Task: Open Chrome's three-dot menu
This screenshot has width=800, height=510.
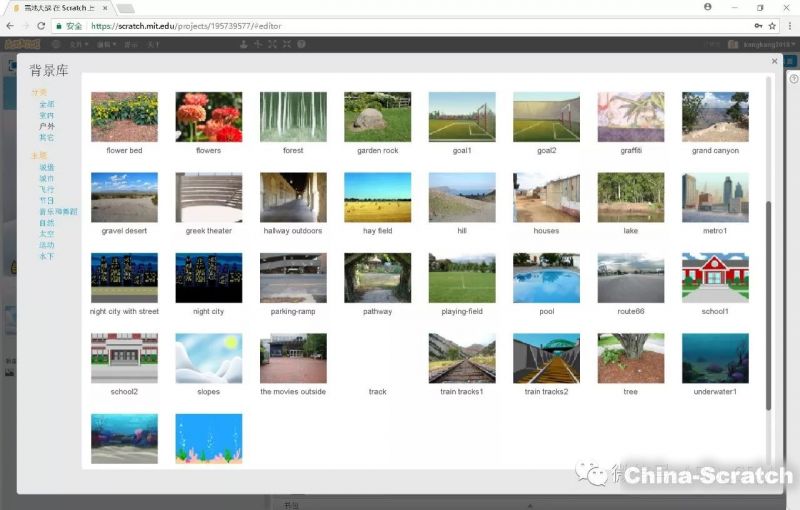Action: (x=788, y=26)
